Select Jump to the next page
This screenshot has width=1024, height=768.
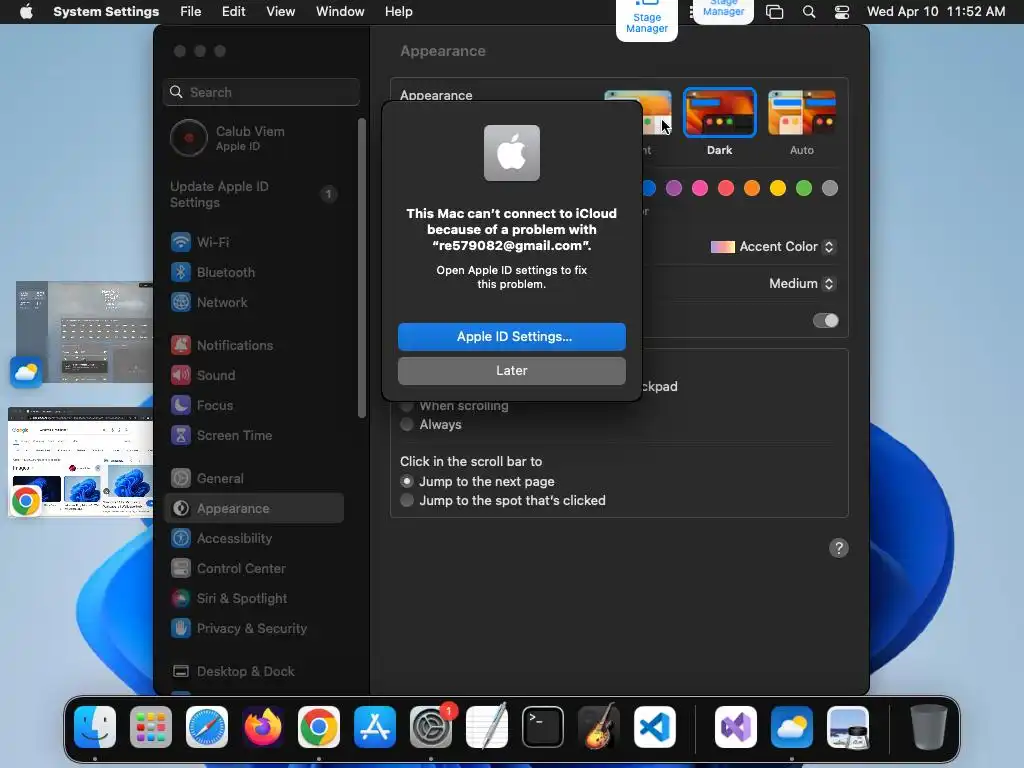407,481
